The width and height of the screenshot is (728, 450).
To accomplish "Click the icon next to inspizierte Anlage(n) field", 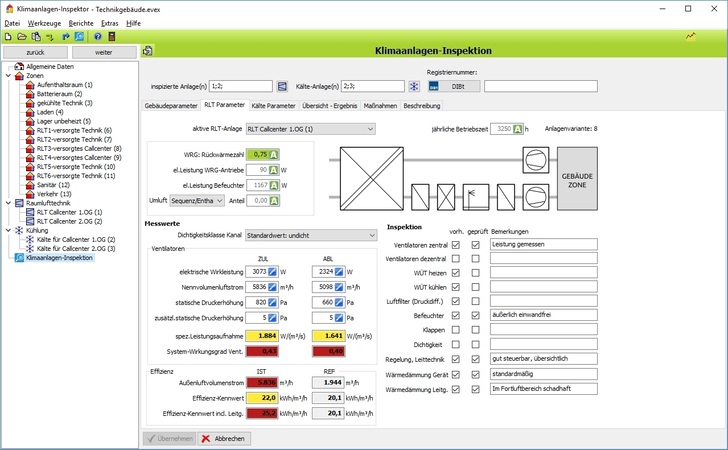I will tap(284, 87).
